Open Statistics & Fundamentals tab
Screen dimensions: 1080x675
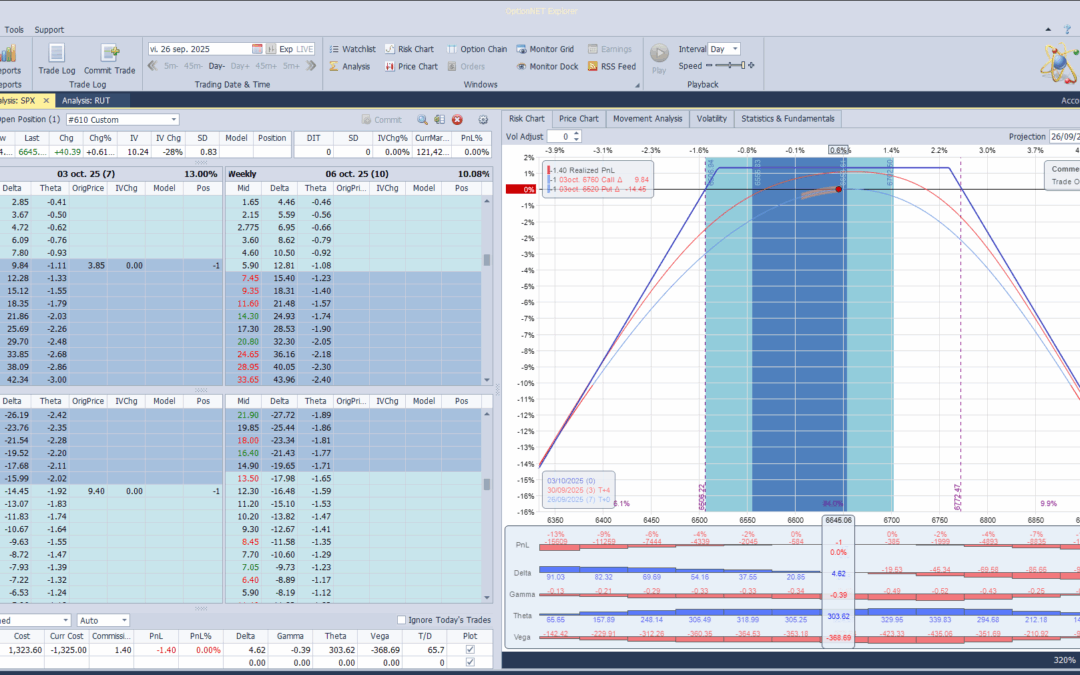[787, 118]
